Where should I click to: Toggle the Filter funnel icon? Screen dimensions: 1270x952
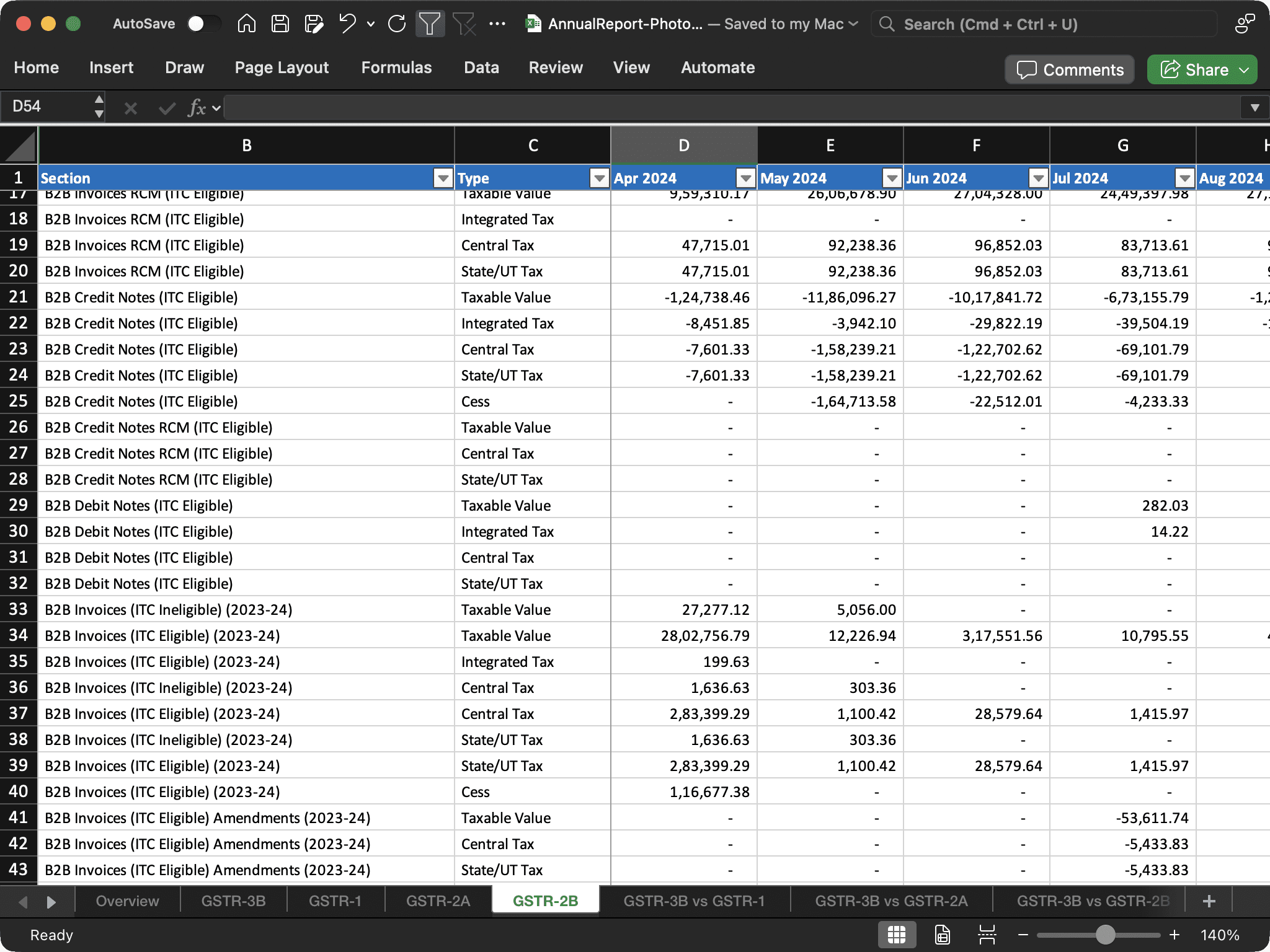point(429,24)
